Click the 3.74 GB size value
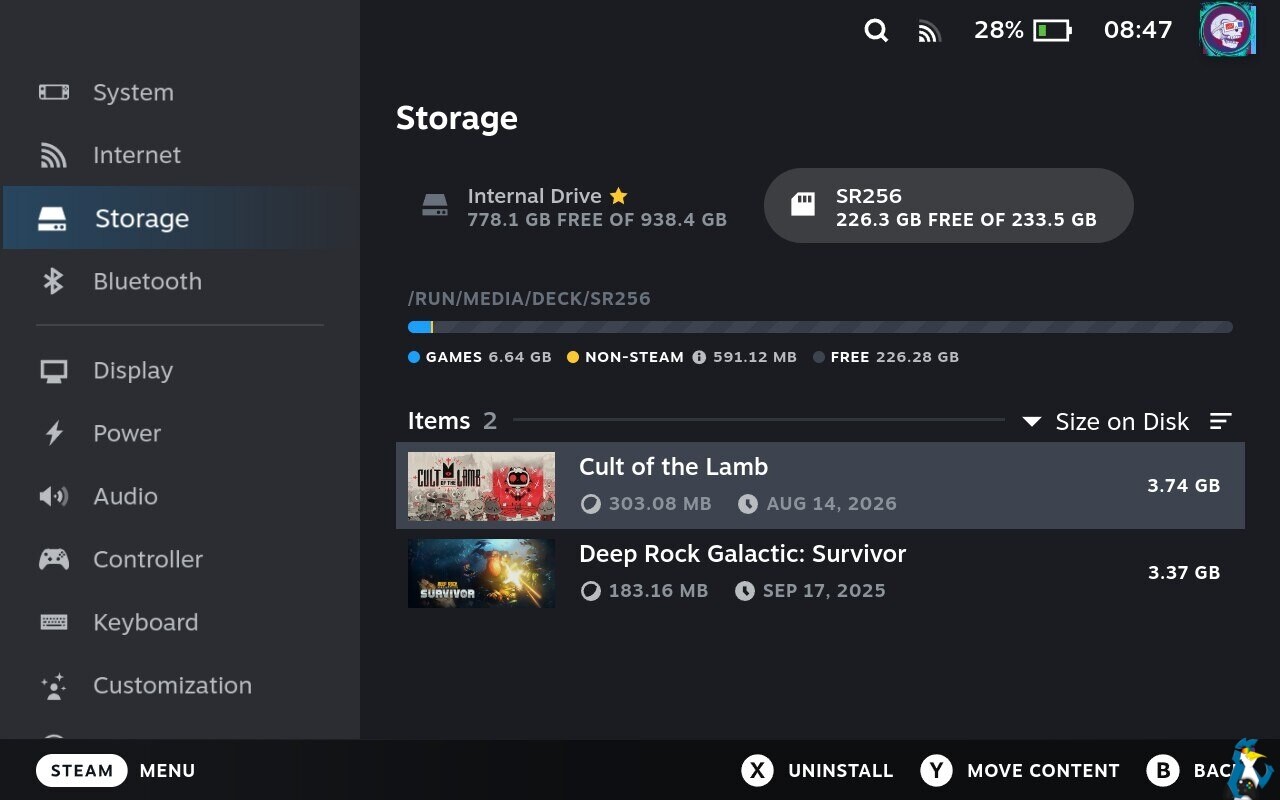 click(1184, 486)
